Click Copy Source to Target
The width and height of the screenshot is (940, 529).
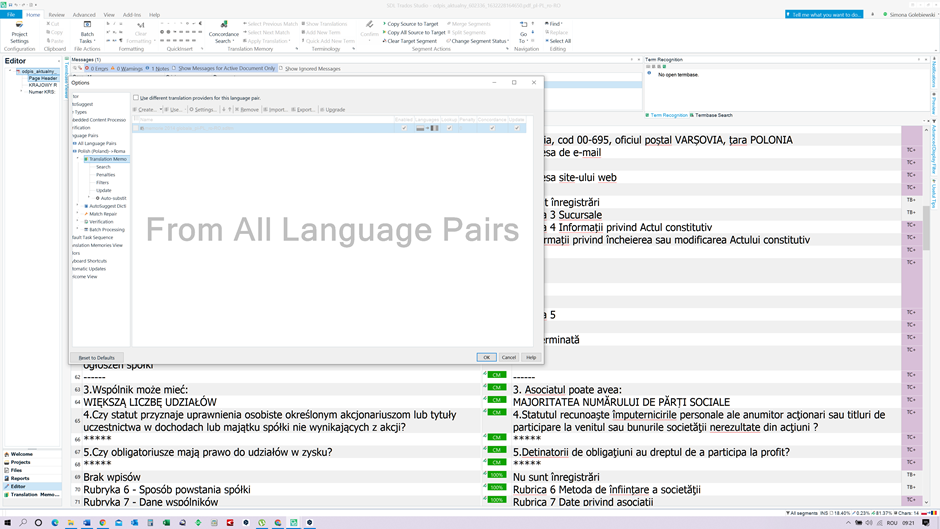pos(410,24)
